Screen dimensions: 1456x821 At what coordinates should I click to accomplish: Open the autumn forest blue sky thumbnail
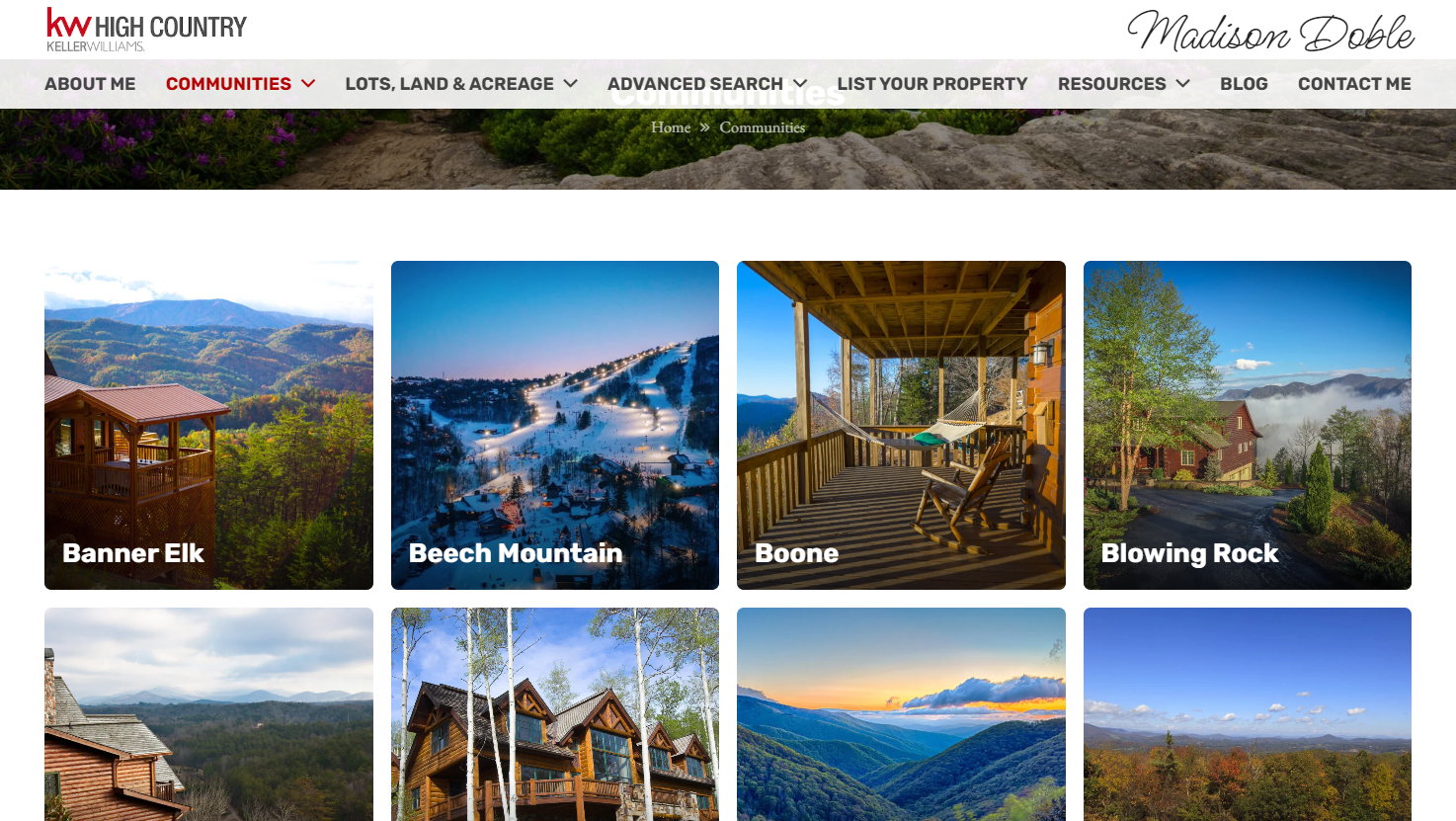1248,714
